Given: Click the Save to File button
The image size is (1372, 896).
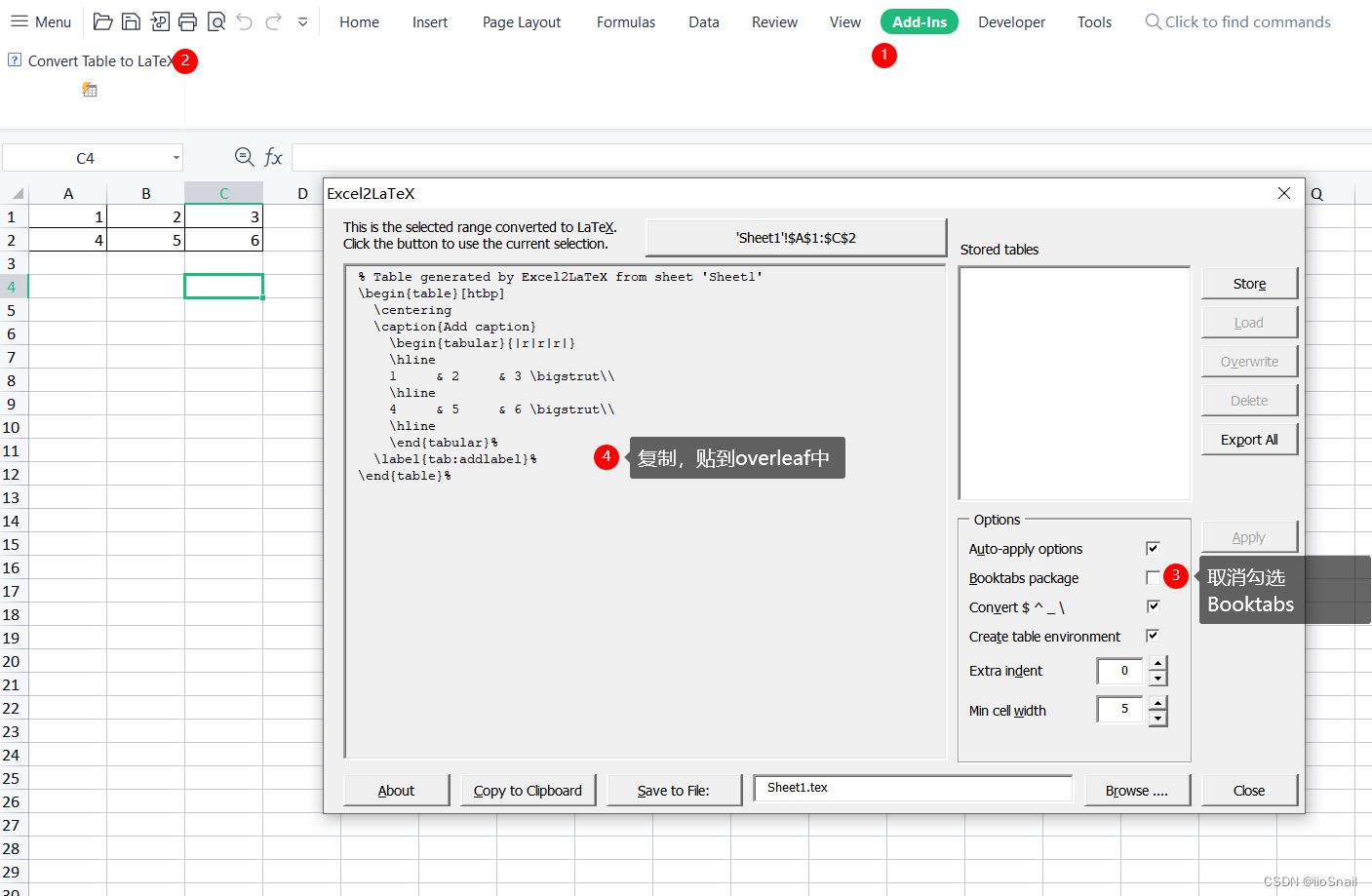Looking at the screenshot, I should pos(674,791).
